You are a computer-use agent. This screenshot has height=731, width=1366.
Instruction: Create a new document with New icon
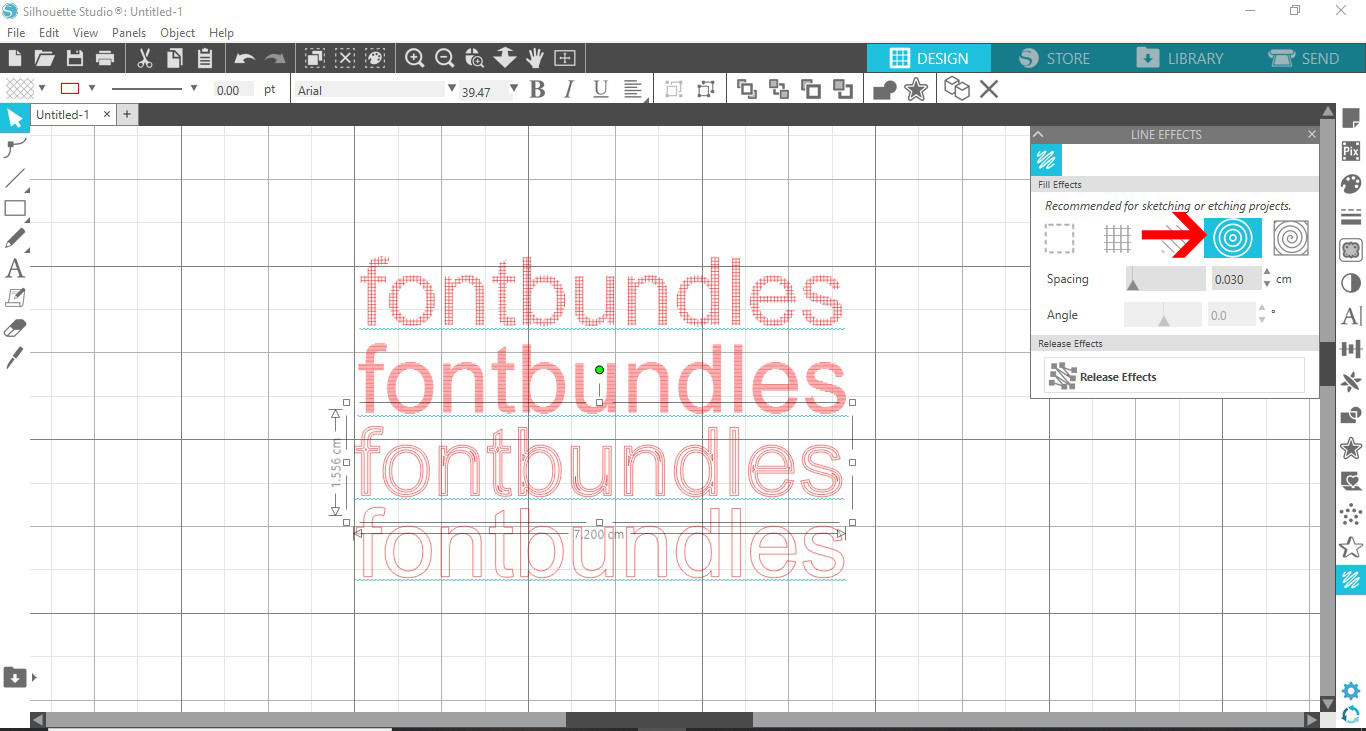[15, 58]
